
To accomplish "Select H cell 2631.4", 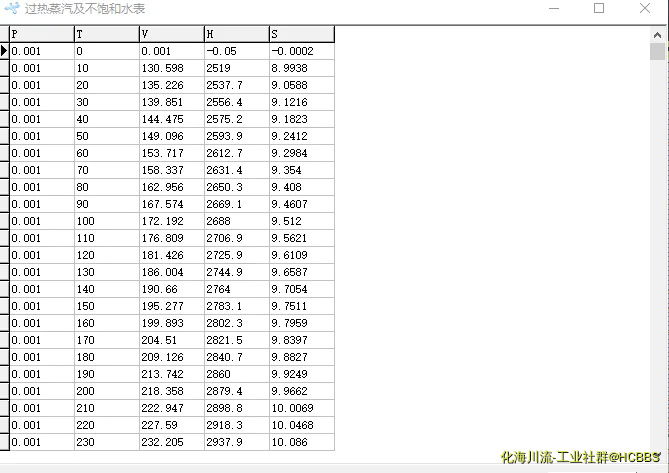I will (237, 170).
